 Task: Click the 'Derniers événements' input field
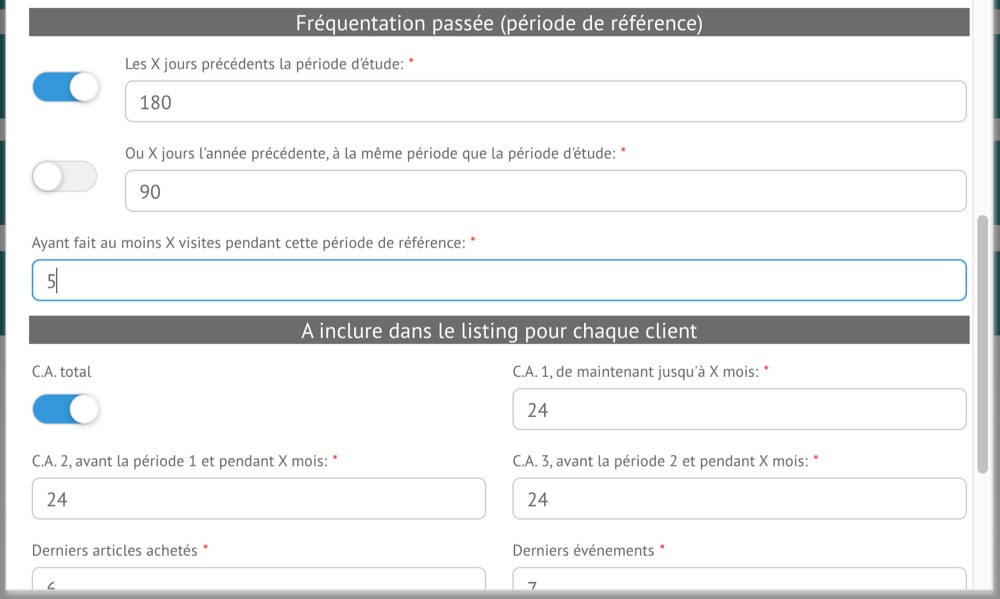pos(739,581)
